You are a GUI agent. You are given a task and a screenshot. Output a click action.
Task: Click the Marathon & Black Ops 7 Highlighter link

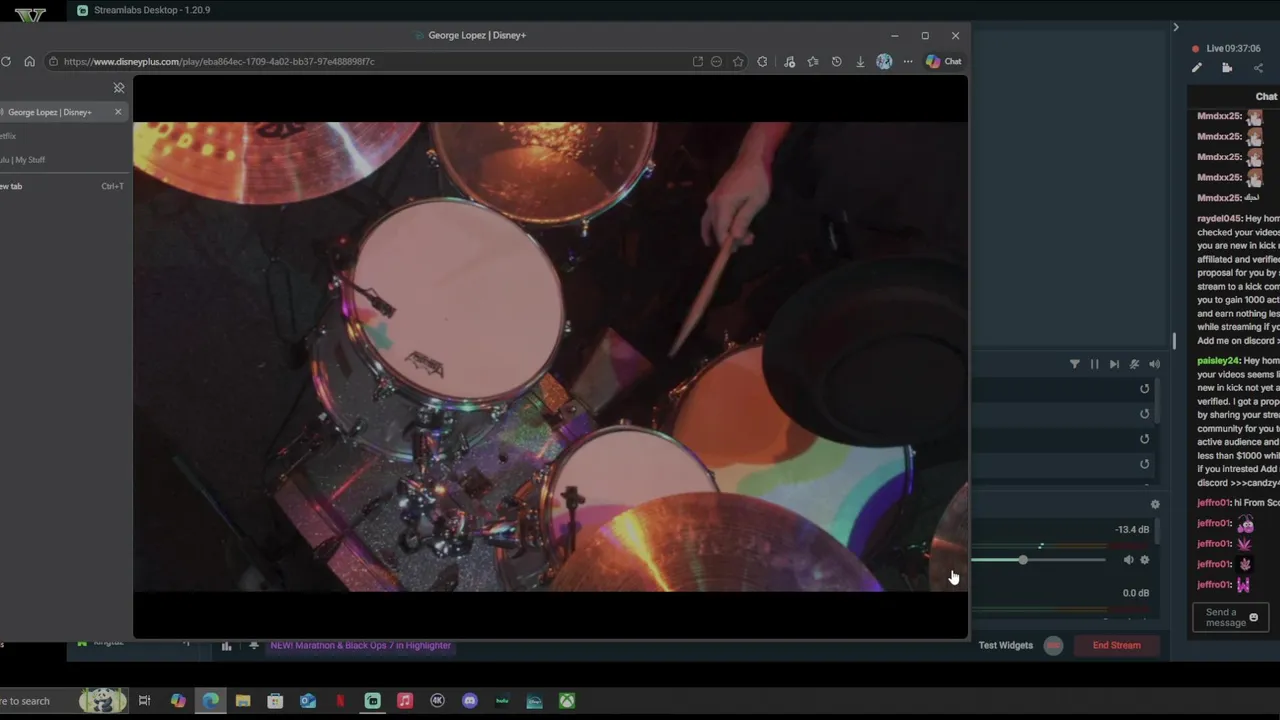coord(360,645)
